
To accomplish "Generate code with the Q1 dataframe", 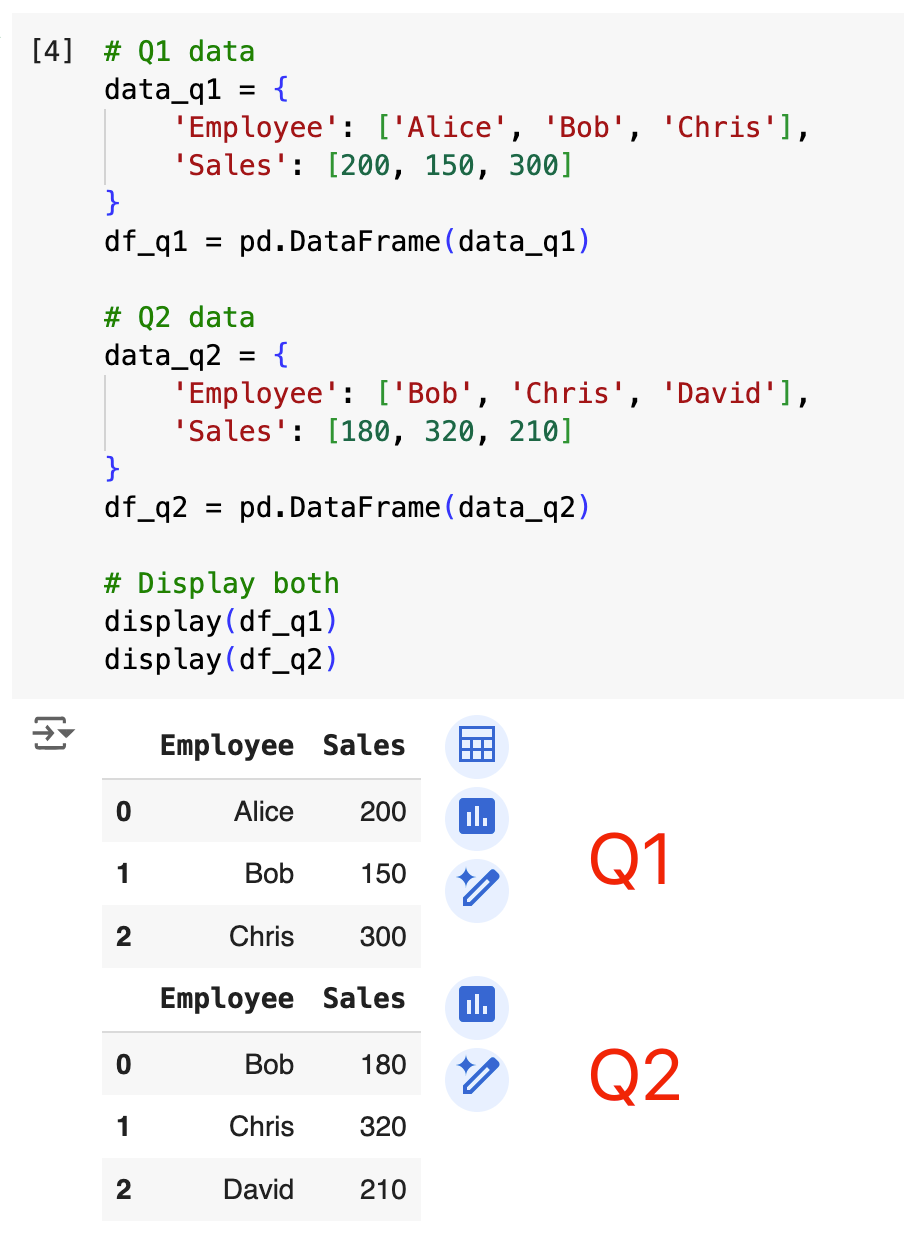I will 477,889.
